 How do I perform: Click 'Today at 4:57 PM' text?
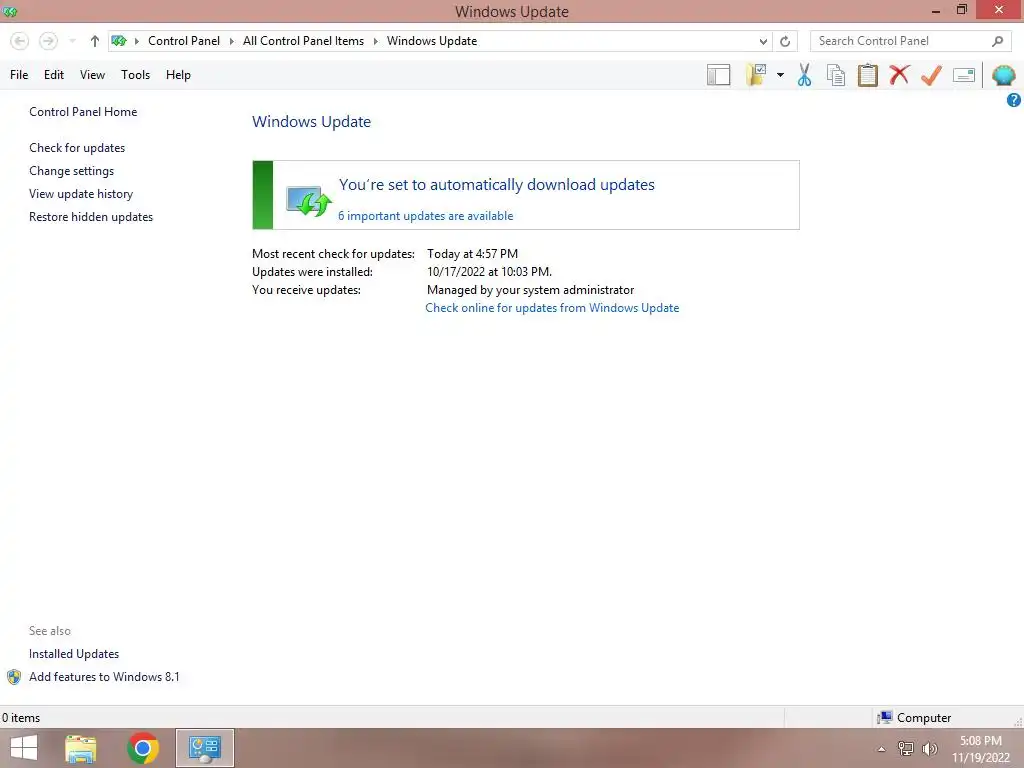[472, 254]
